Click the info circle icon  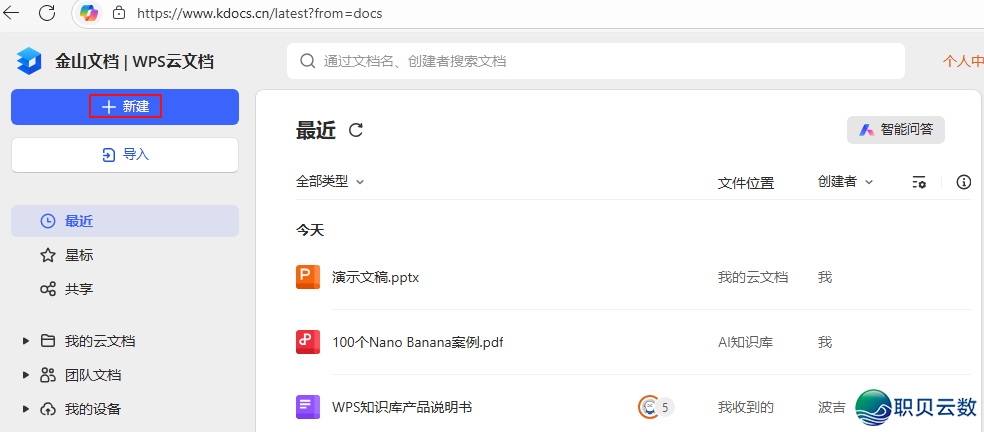pyautogui.click(x=964, y=182)
